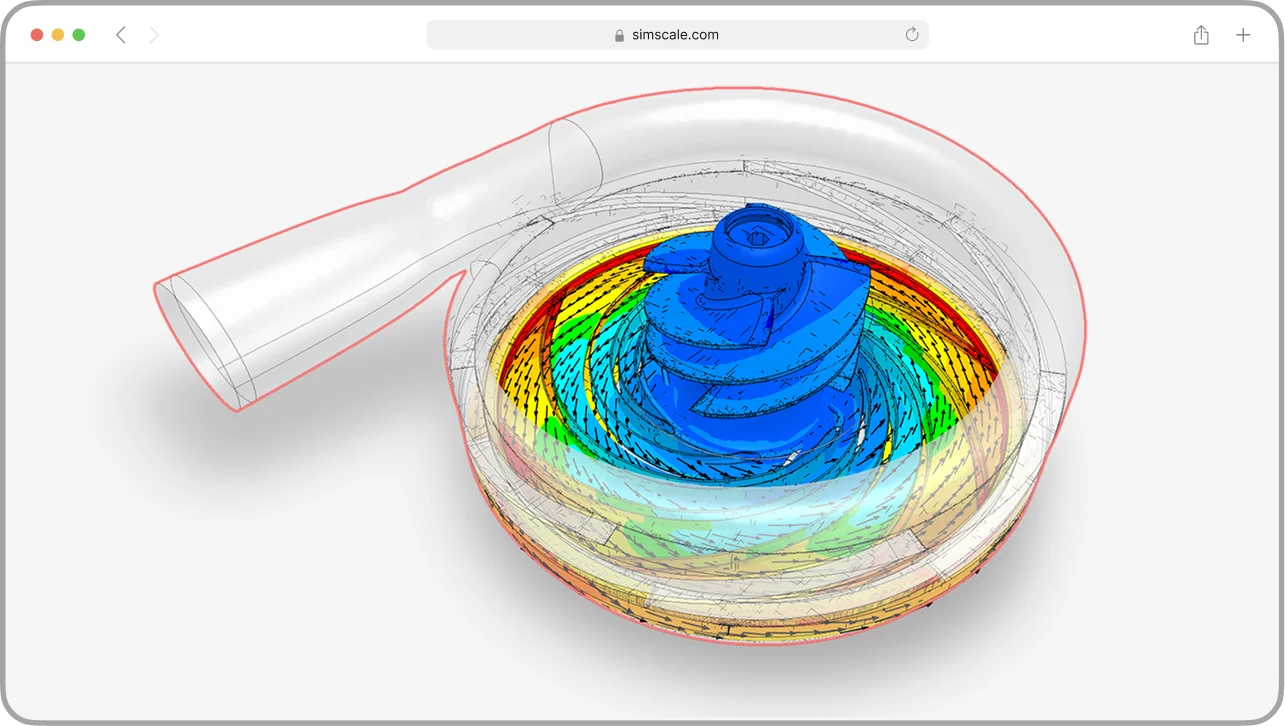The image size is (1285, 726).
Task: Click the disabled forward navigation chevron
Action: (153, 34)
